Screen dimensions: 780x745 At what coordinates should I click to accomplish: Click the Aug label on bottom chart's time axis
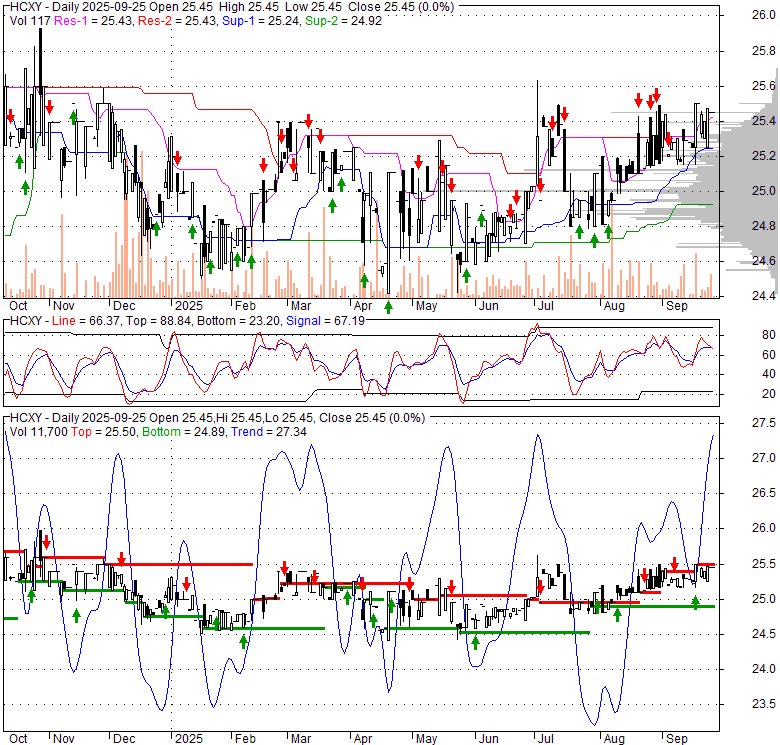click(614, 739)
